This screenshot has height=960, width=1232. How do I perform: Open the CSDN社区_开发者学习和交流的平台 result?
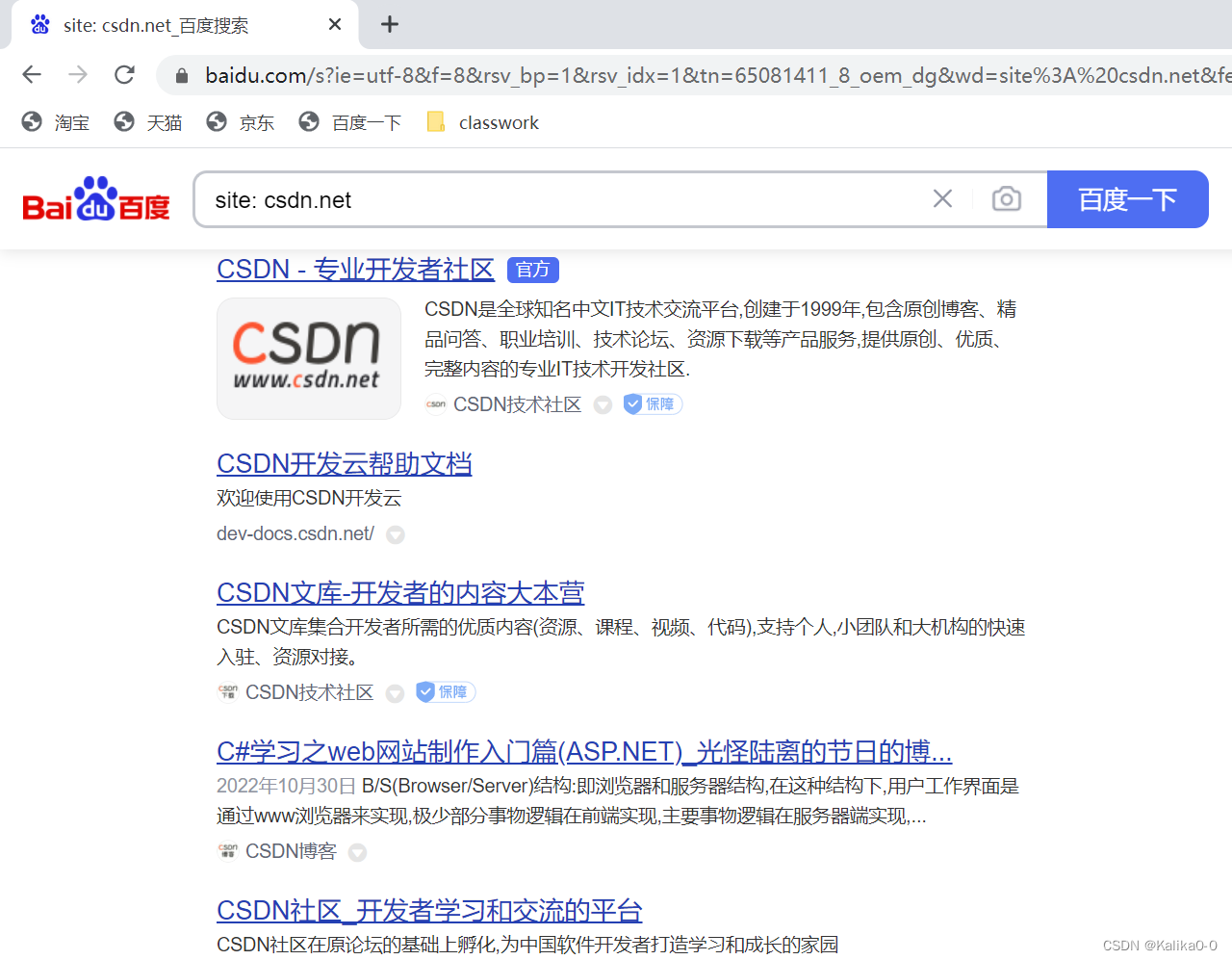[429, 911]
